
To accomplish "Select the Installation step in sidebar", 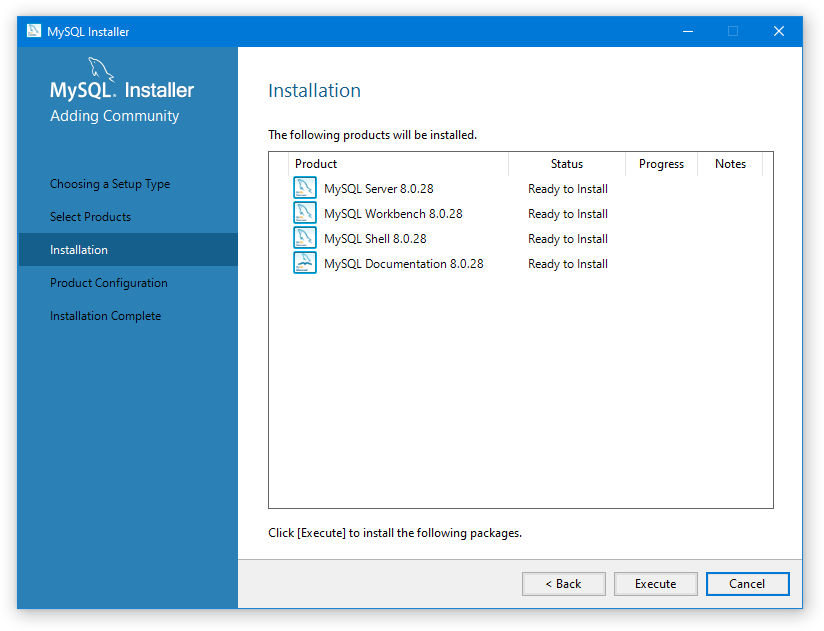I will point(79,250).
